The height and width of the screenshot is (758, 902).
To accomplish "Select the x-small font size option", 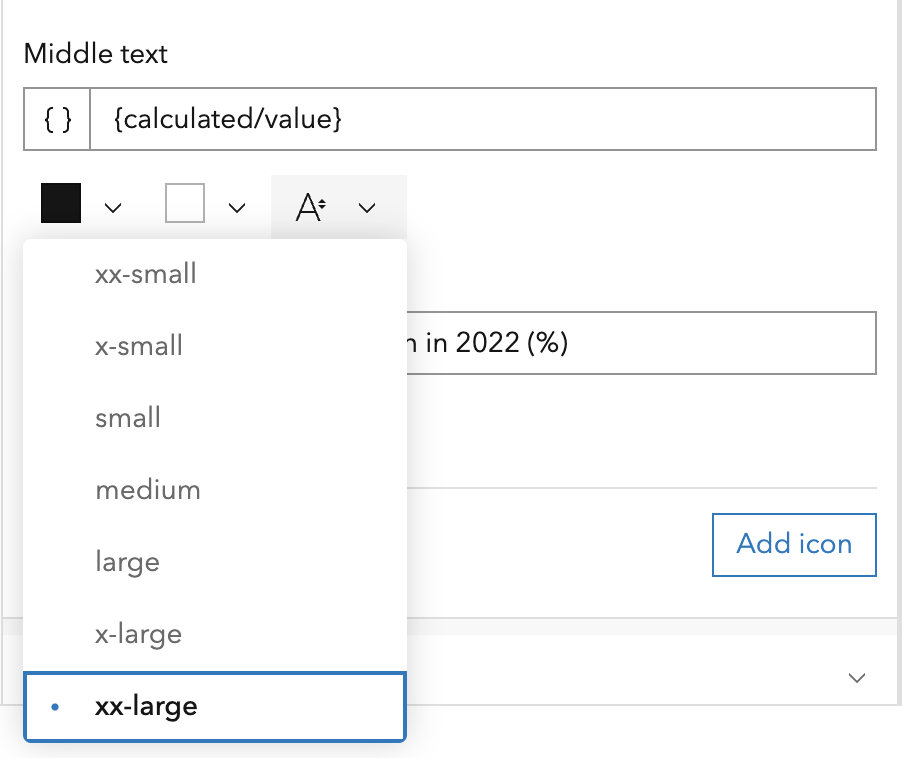I will [138, 345].
